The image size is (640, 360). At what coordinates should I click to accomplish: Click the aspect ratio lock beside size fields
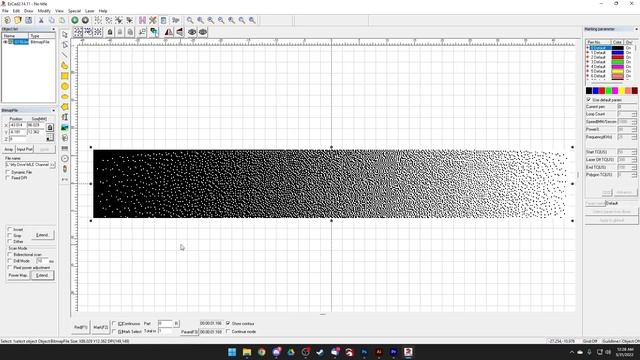click(x=50, y=128)
